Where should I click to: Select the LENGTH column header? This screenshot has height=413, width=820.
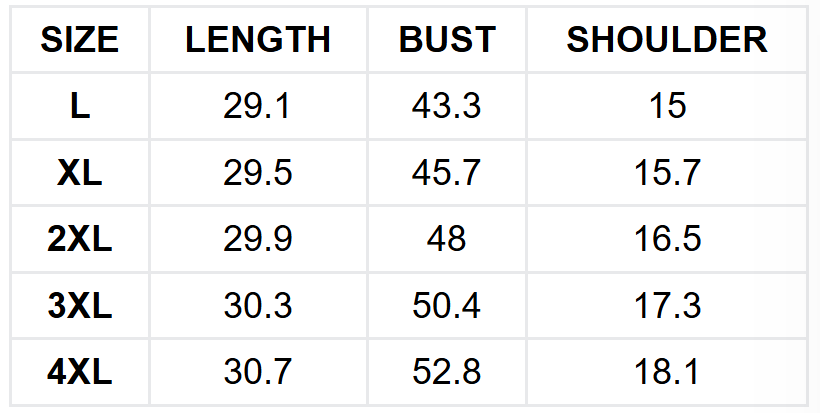coord(258,39)
